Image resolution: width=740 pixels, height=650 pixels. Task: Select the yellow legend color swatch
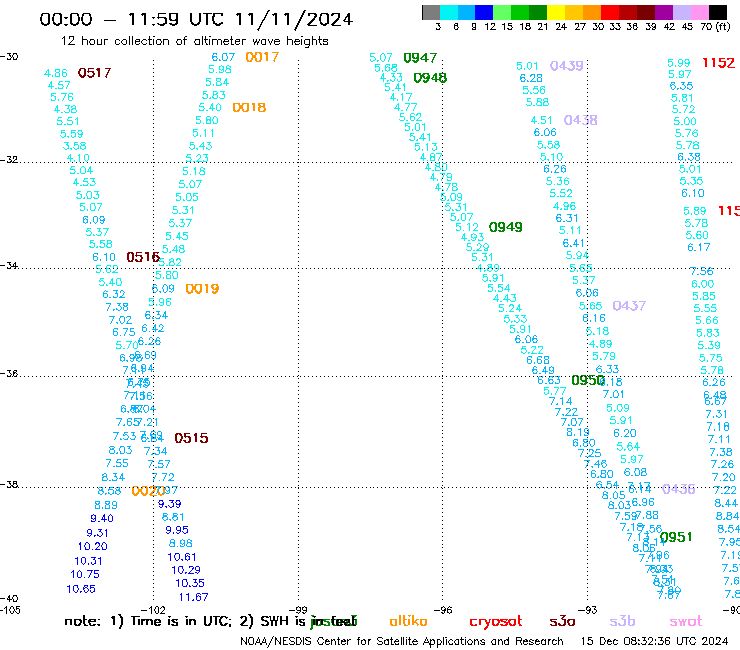(x=556, y=12)
